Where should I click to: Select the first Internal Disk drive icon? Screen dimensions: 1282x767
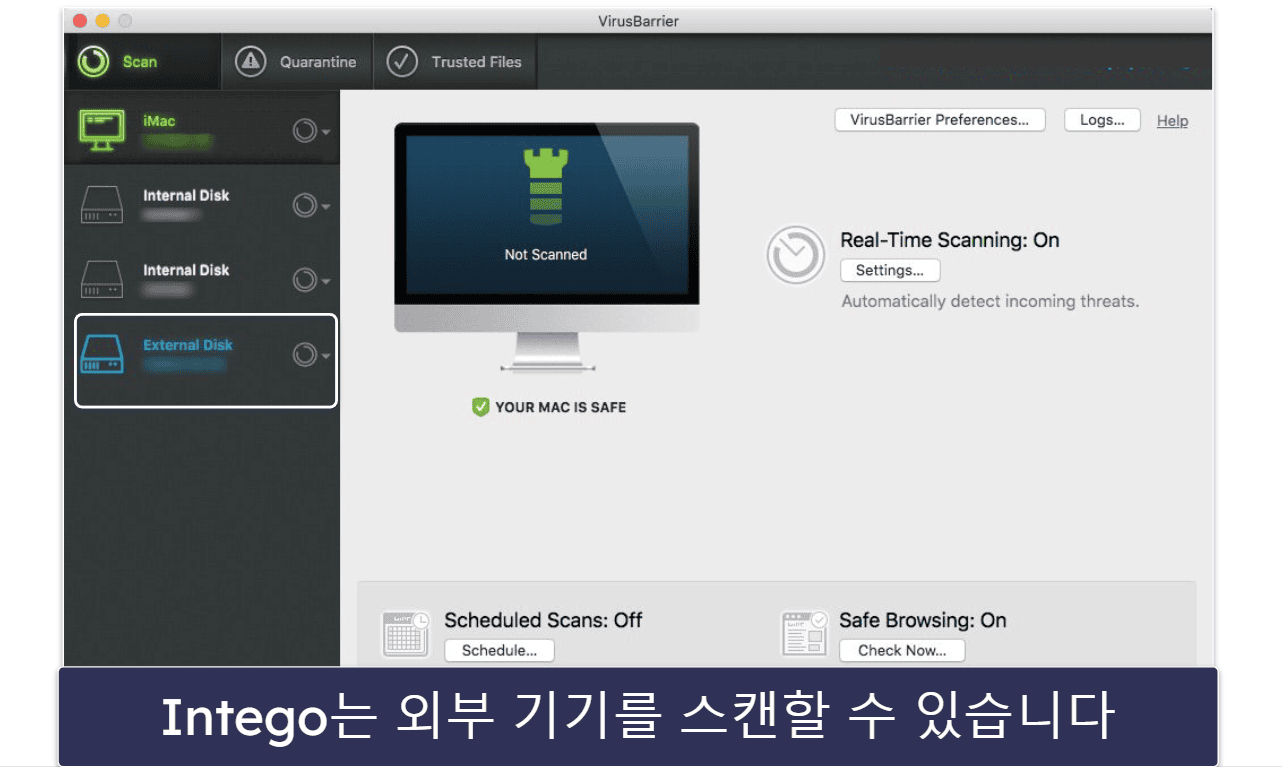tap(102, 205)
